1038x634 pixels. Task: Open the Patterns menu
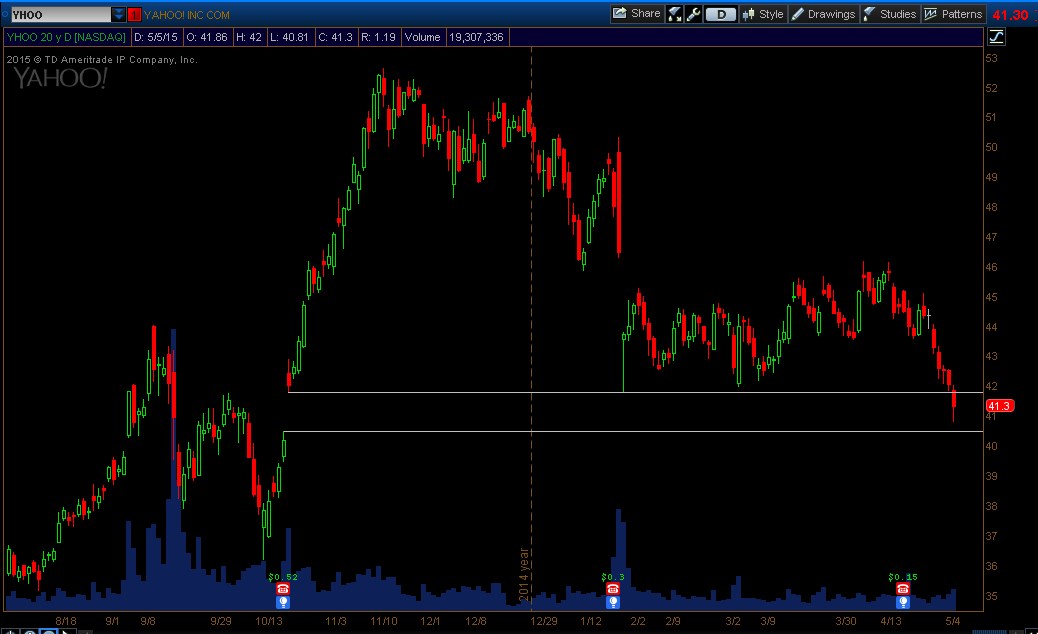click(953, 14)
